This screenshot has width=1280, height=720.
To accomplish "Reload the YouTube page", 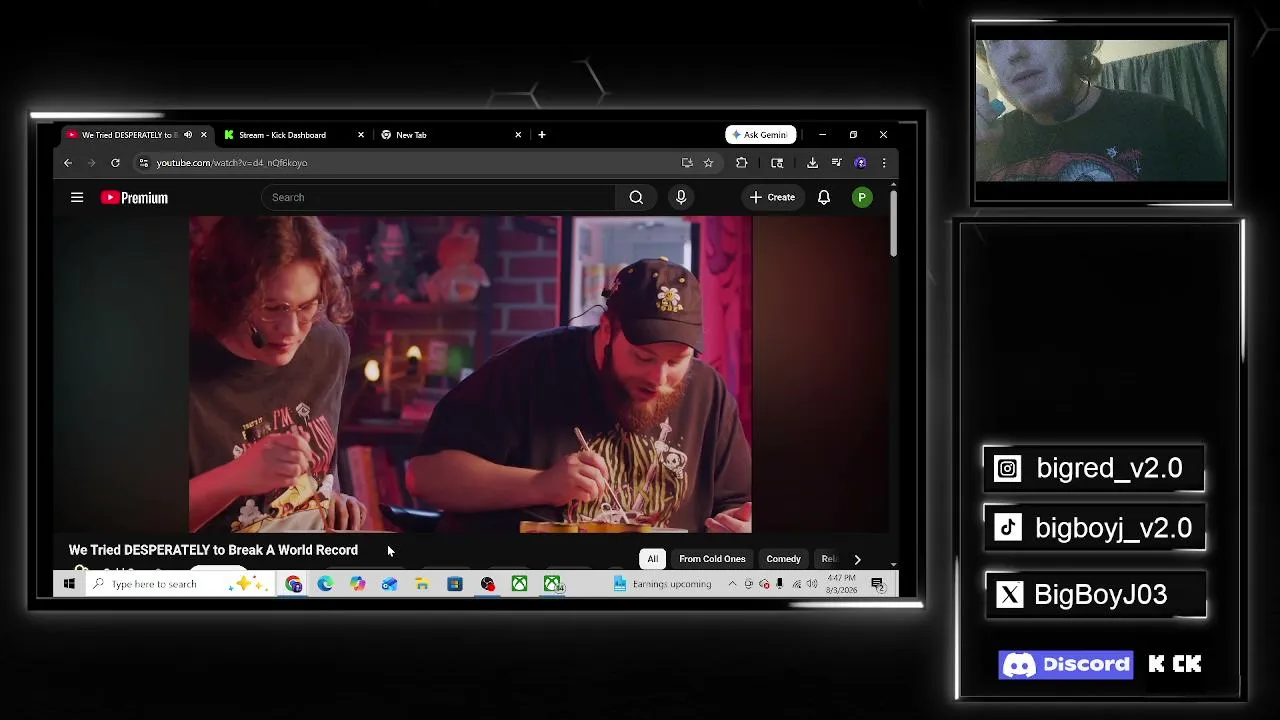I will [x=115, y=163].
